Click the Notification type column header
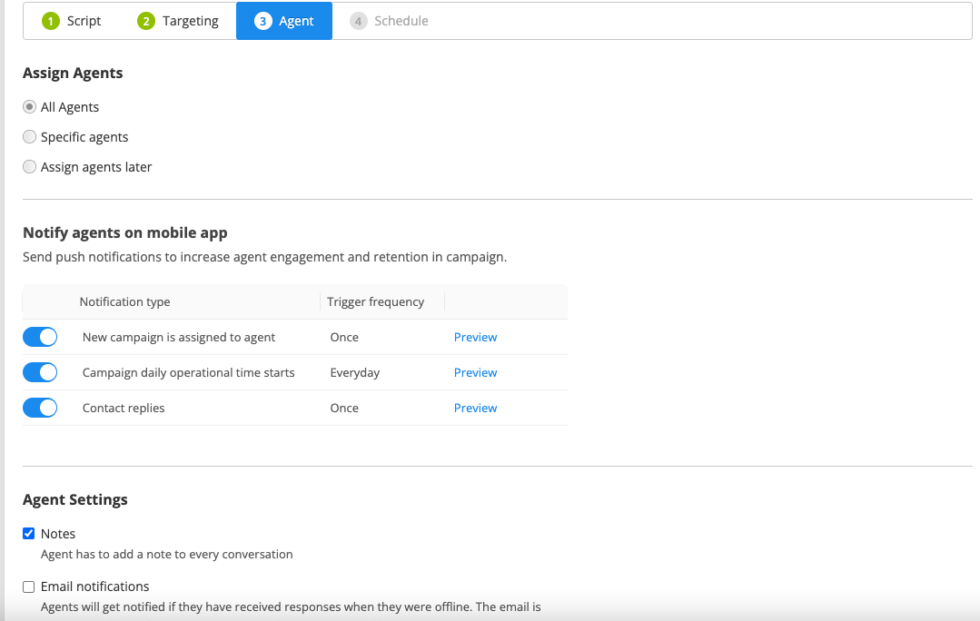The width and height of the screenshot is (980, 621). 125,301
